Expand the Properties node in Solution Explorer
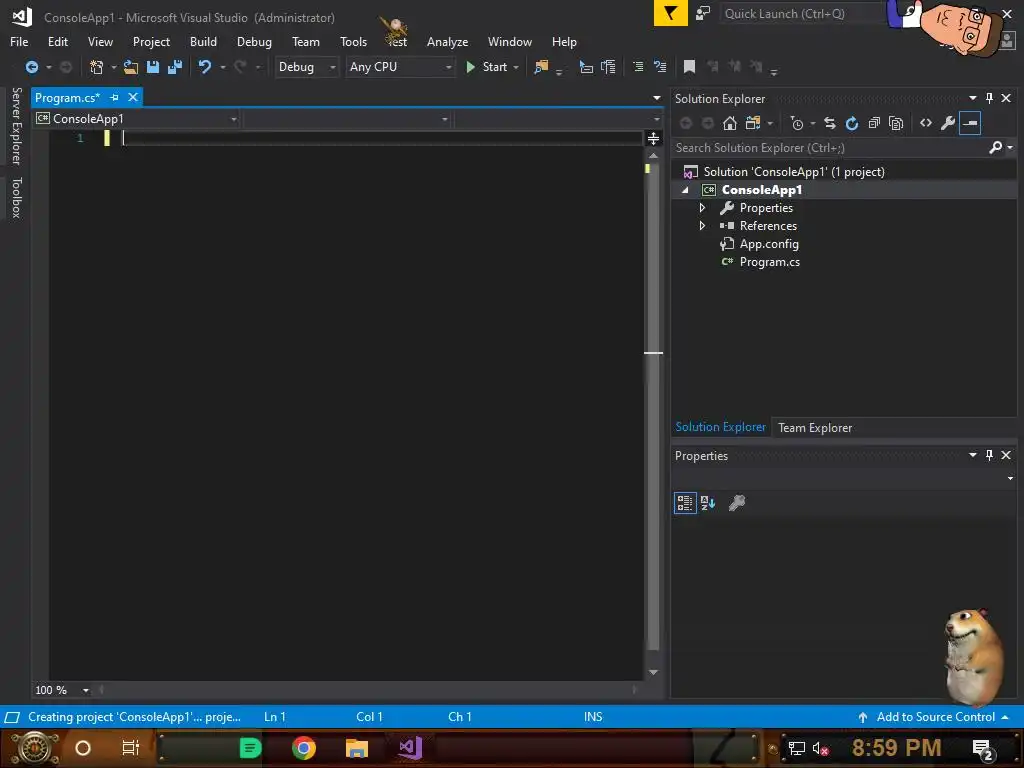Screen dimensions: 1024x768 click(x=703, y=208)
